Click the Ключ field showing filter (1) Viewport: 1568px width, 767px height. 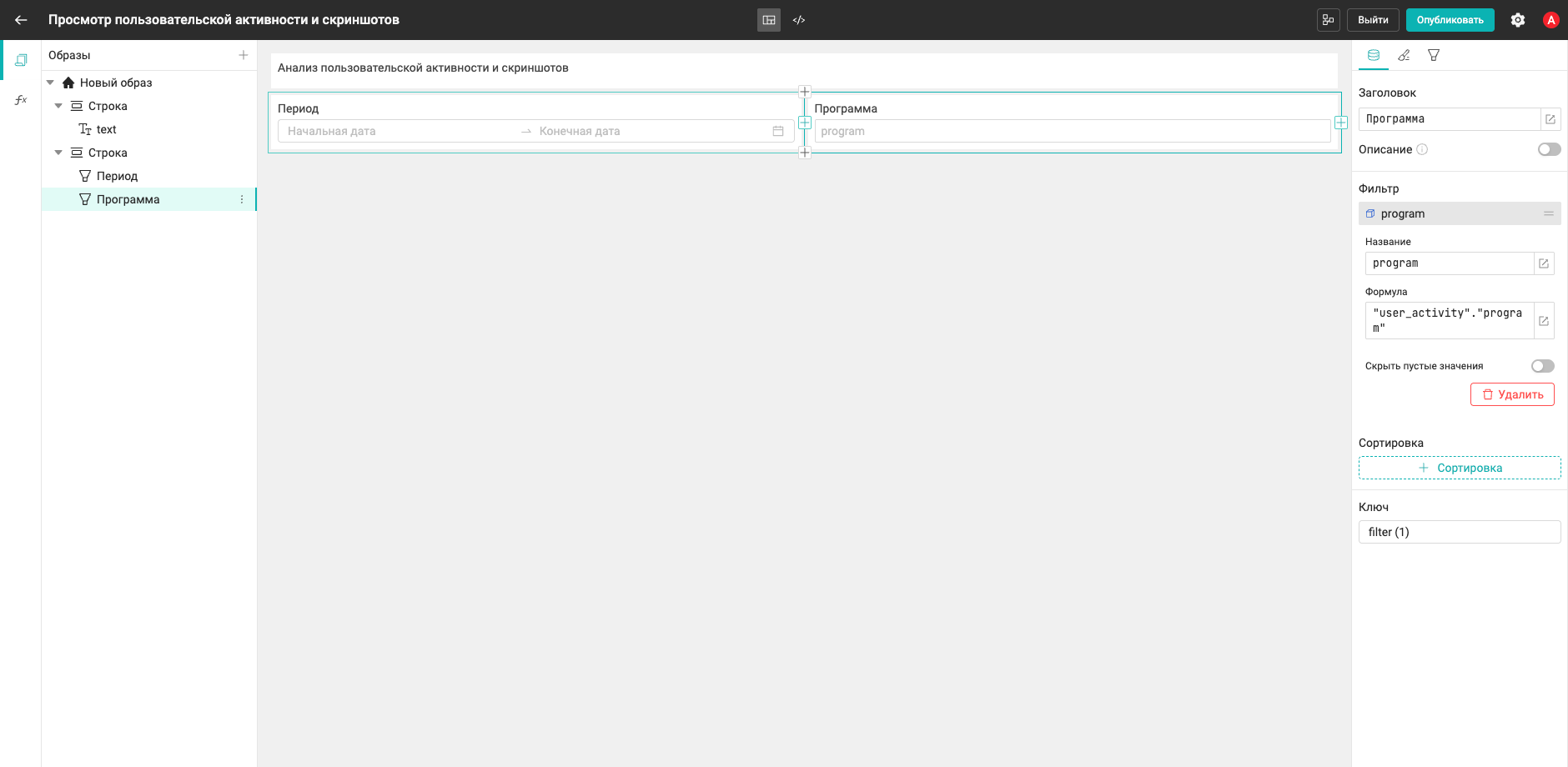[1460, 532]
